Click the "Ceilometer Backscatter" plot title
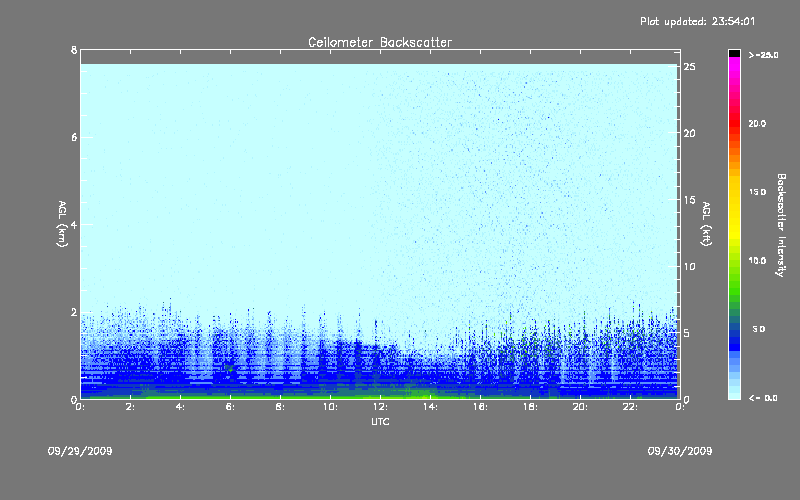This screenshot has height=500, width=800. pyautogui.click(x=380, y=42)
